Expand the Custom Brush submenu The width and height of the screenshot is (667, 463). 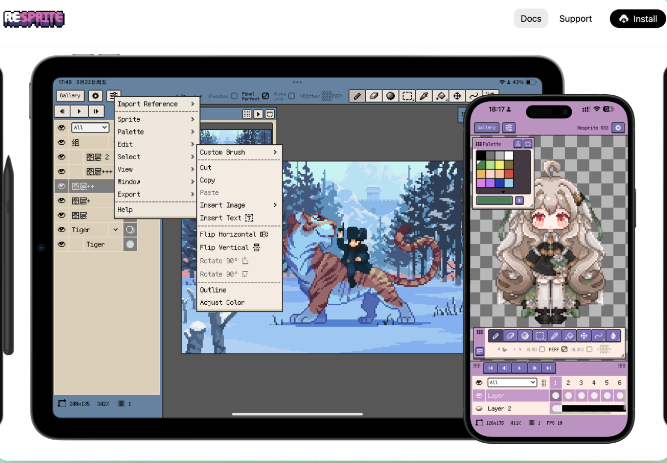[x=238, y=152]
